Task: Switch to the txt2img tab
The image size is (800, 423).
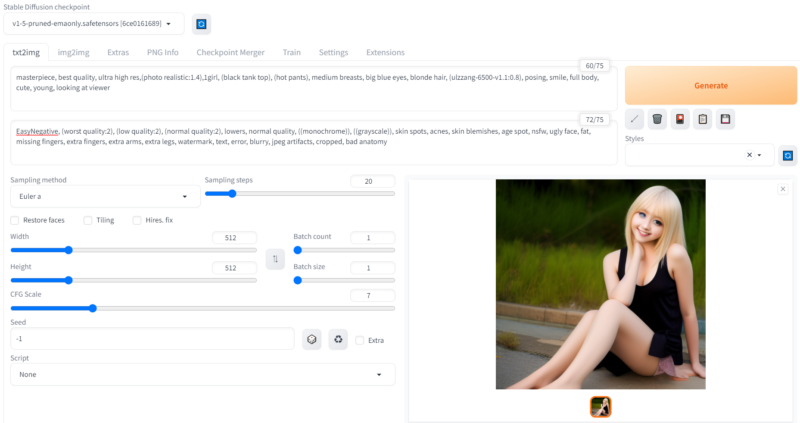Action: point(26,53)
